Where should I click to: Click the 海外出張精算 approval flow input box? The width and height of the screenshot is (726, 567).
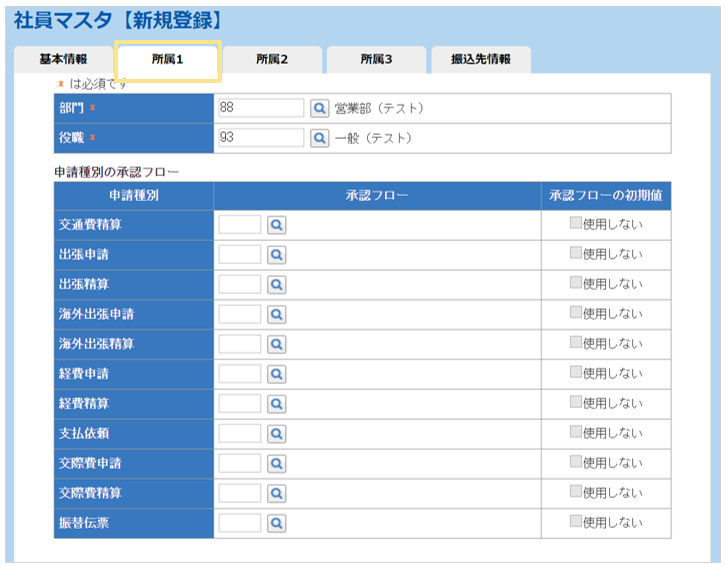pos(239,344)
